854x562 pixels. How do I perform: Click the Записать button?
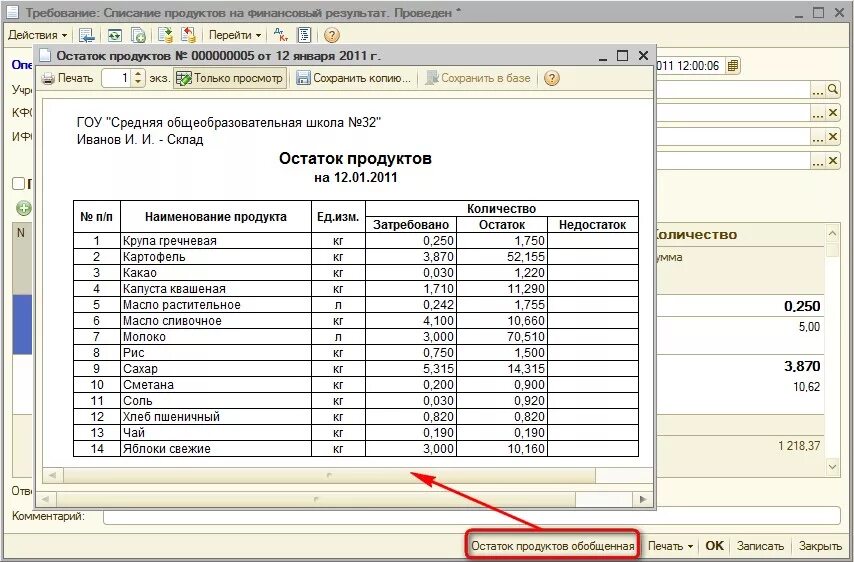coord(760,546)
